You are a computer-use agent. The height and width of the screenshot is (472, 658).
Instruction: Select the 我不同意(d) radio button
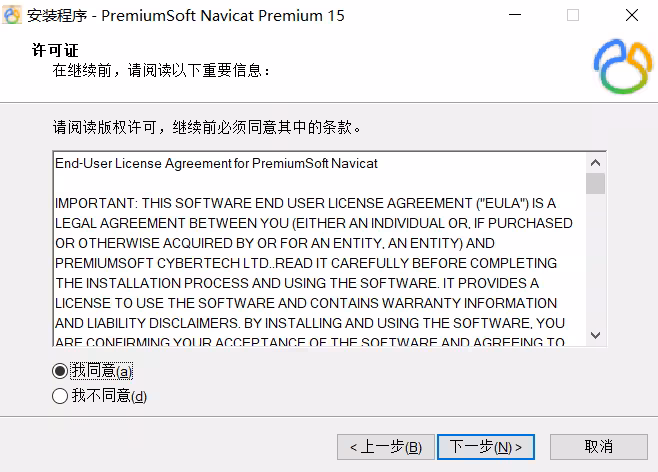(x=60, y=396)
